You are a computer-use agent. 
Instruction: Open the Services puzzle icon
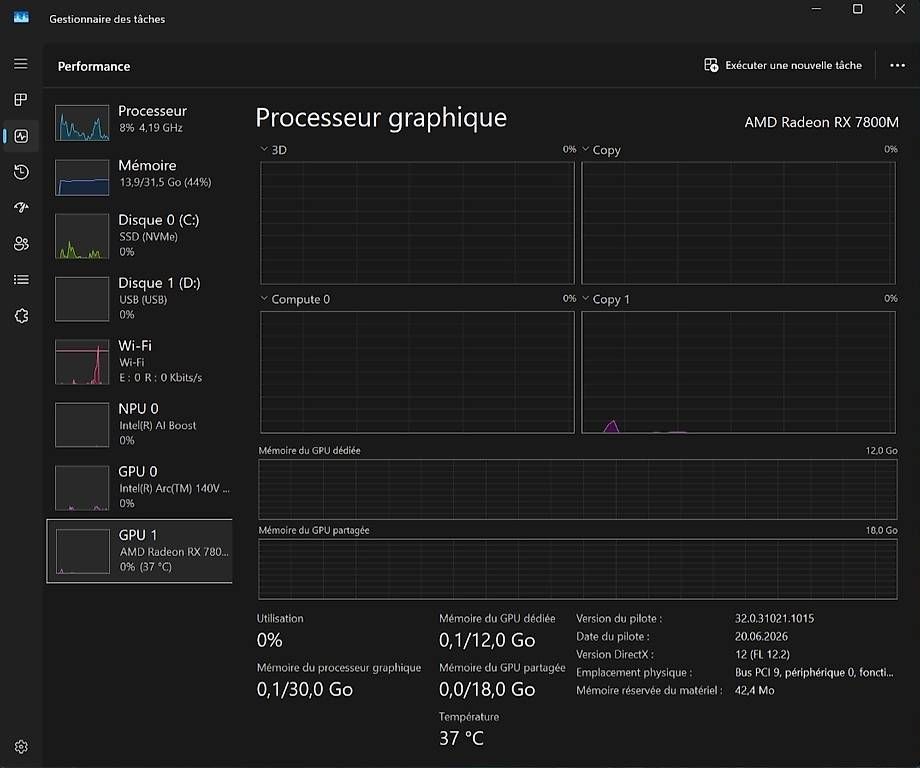(21, 316)
